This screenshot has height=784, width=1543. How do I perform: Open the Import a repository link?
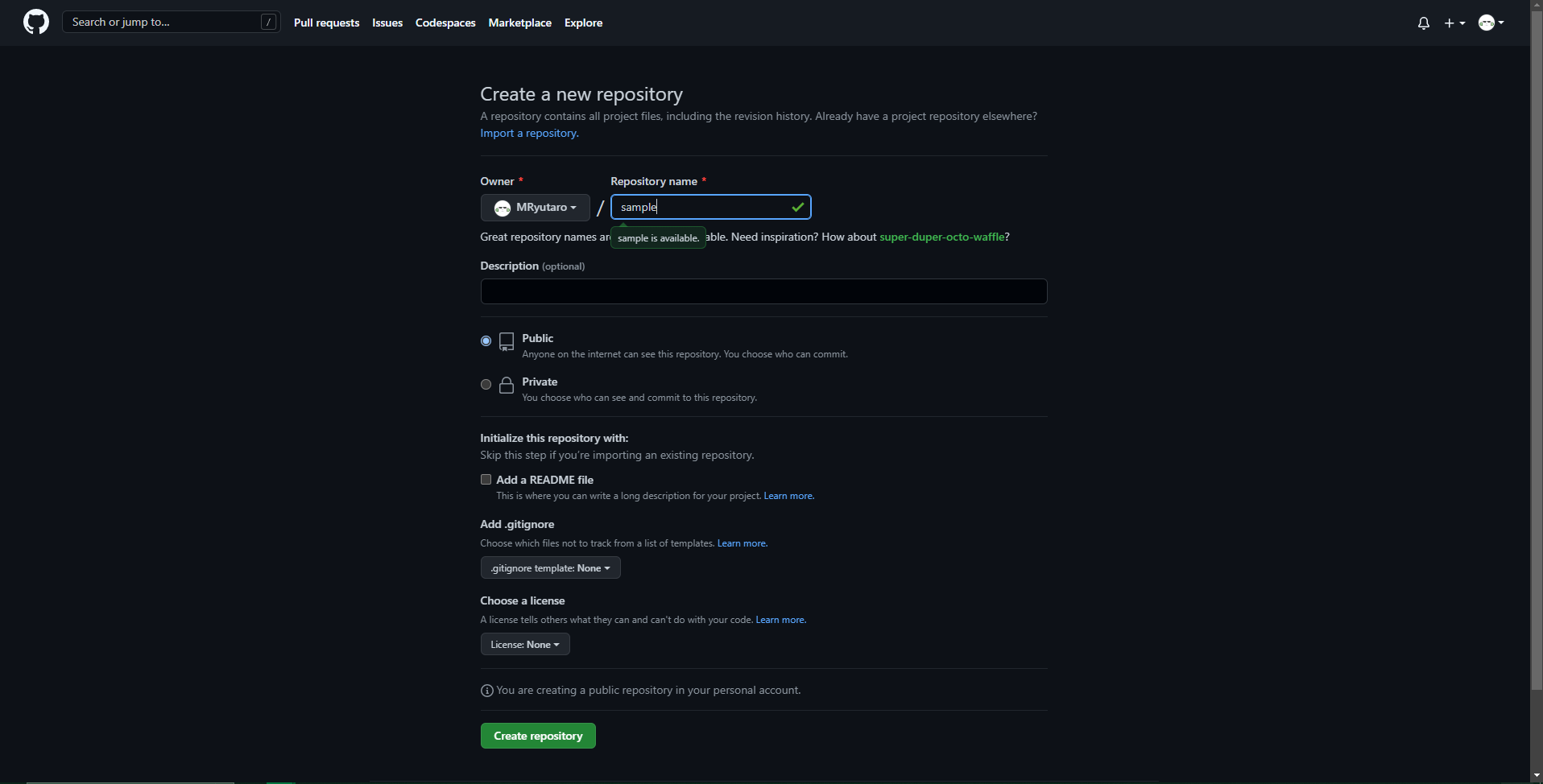[x=528, y=132]
